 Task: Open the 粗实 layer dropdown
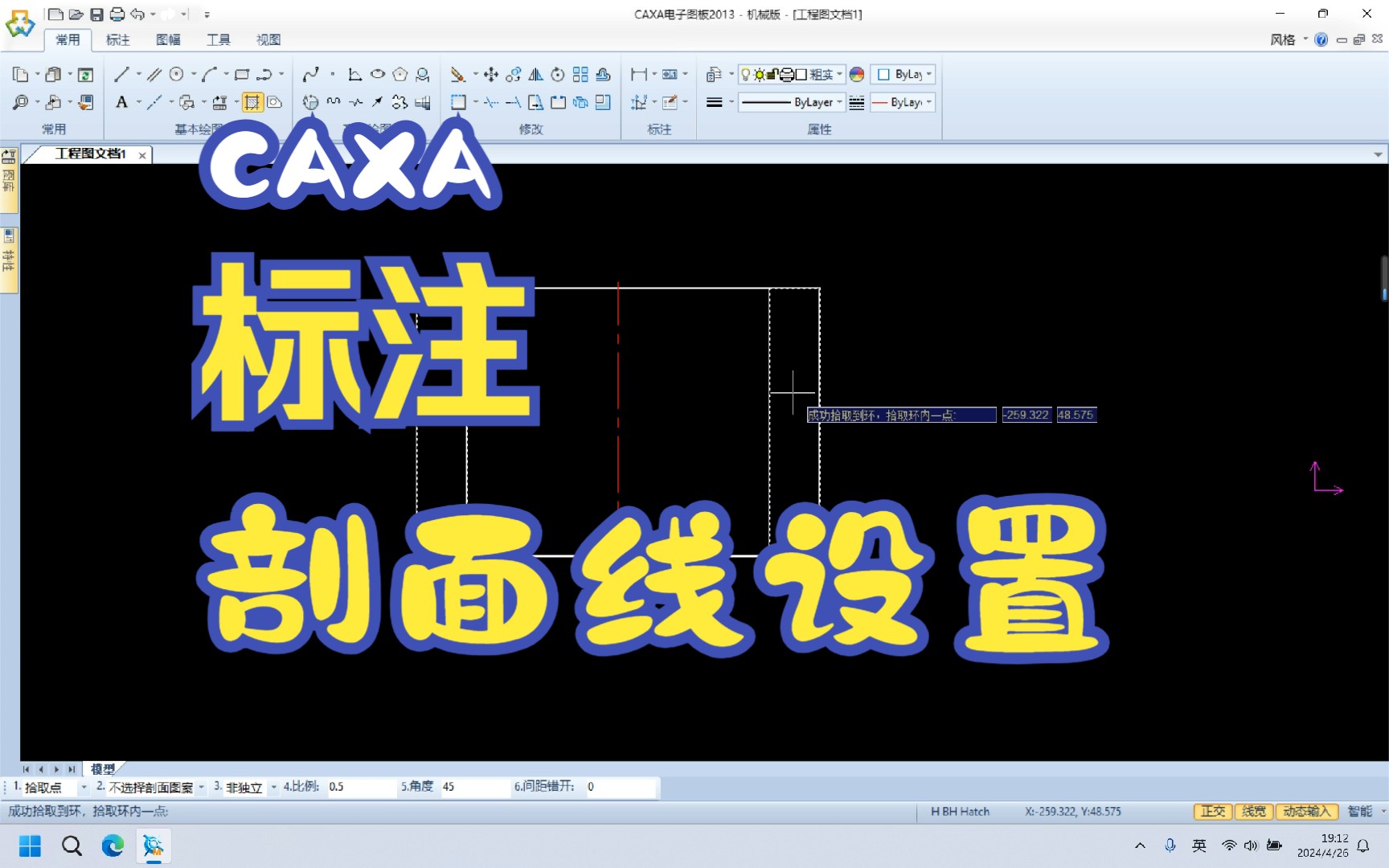click(x=840, y=75)
